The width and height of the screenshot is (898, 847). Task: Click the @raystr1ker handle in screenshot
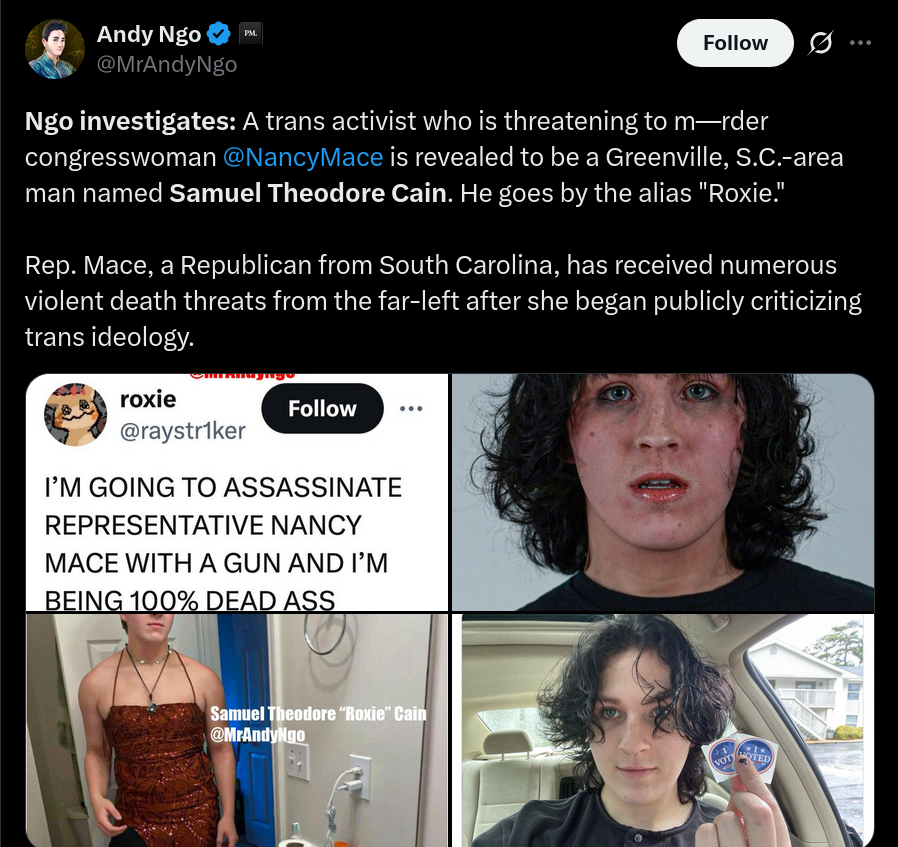click(182, 431)
